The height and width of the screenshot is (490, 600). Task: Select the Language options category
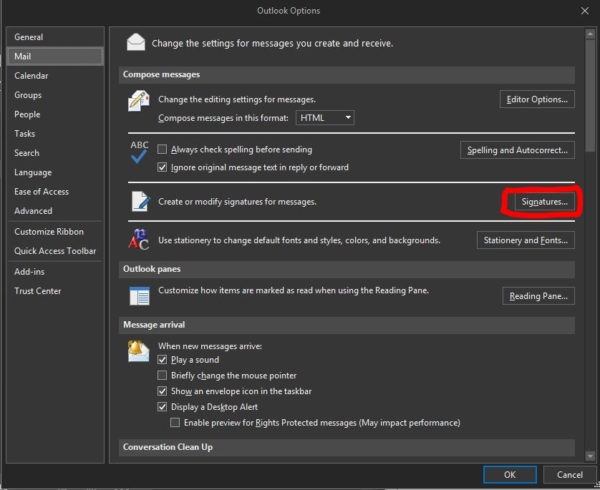55,173
